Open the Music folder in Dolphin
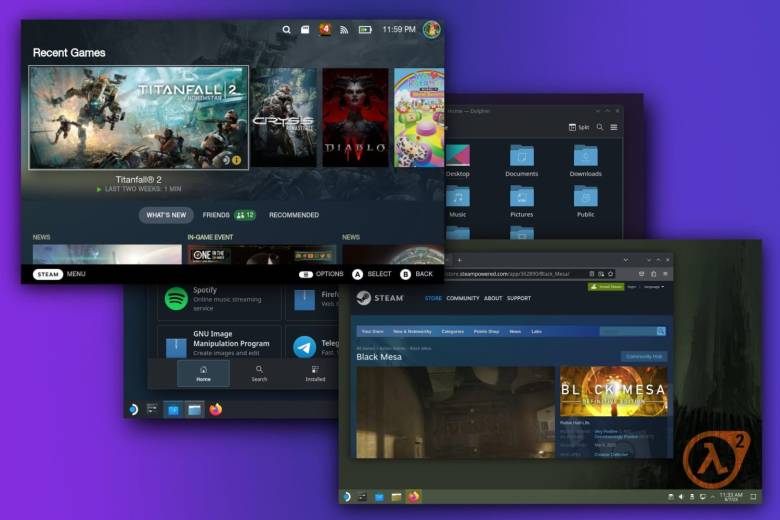Screen dimensions: 780x520 458,202
